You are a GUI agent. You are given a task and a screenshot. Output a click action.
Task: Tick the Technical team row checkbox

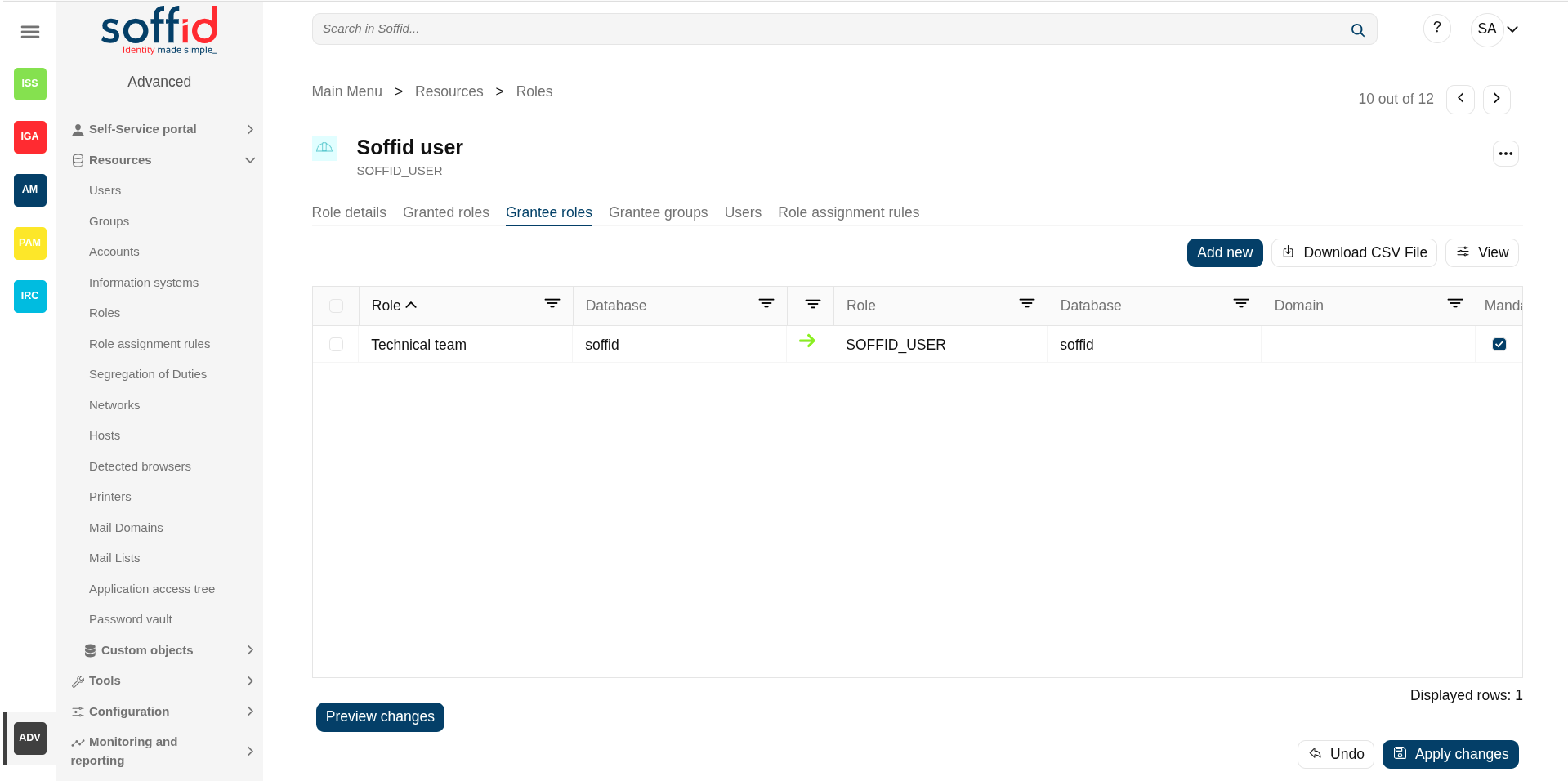[x=336, y=344]
